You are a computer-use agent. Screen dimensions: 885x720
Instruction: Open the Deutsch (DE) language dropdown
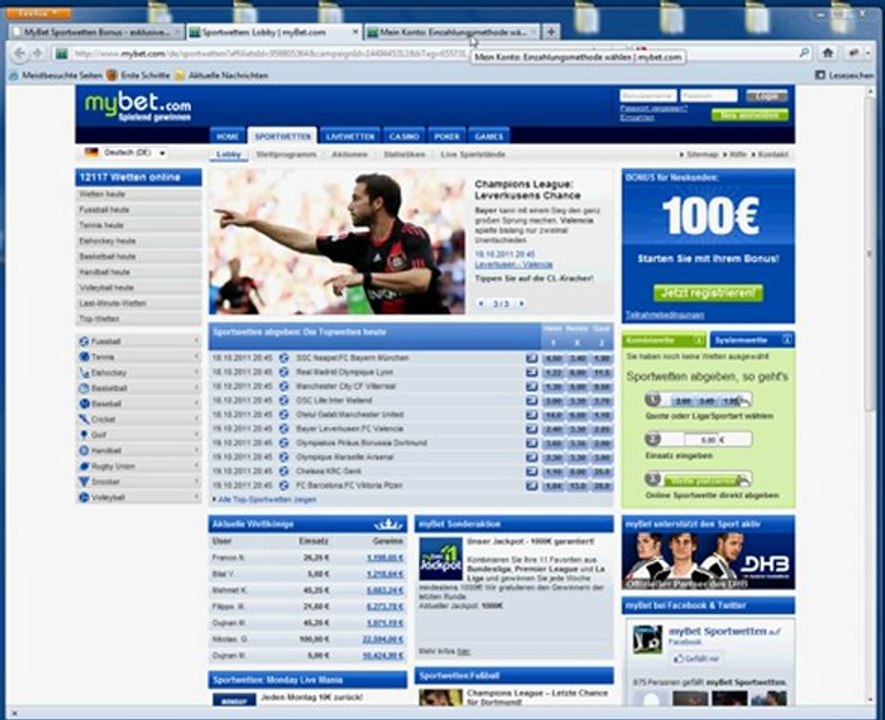[125, 152]
